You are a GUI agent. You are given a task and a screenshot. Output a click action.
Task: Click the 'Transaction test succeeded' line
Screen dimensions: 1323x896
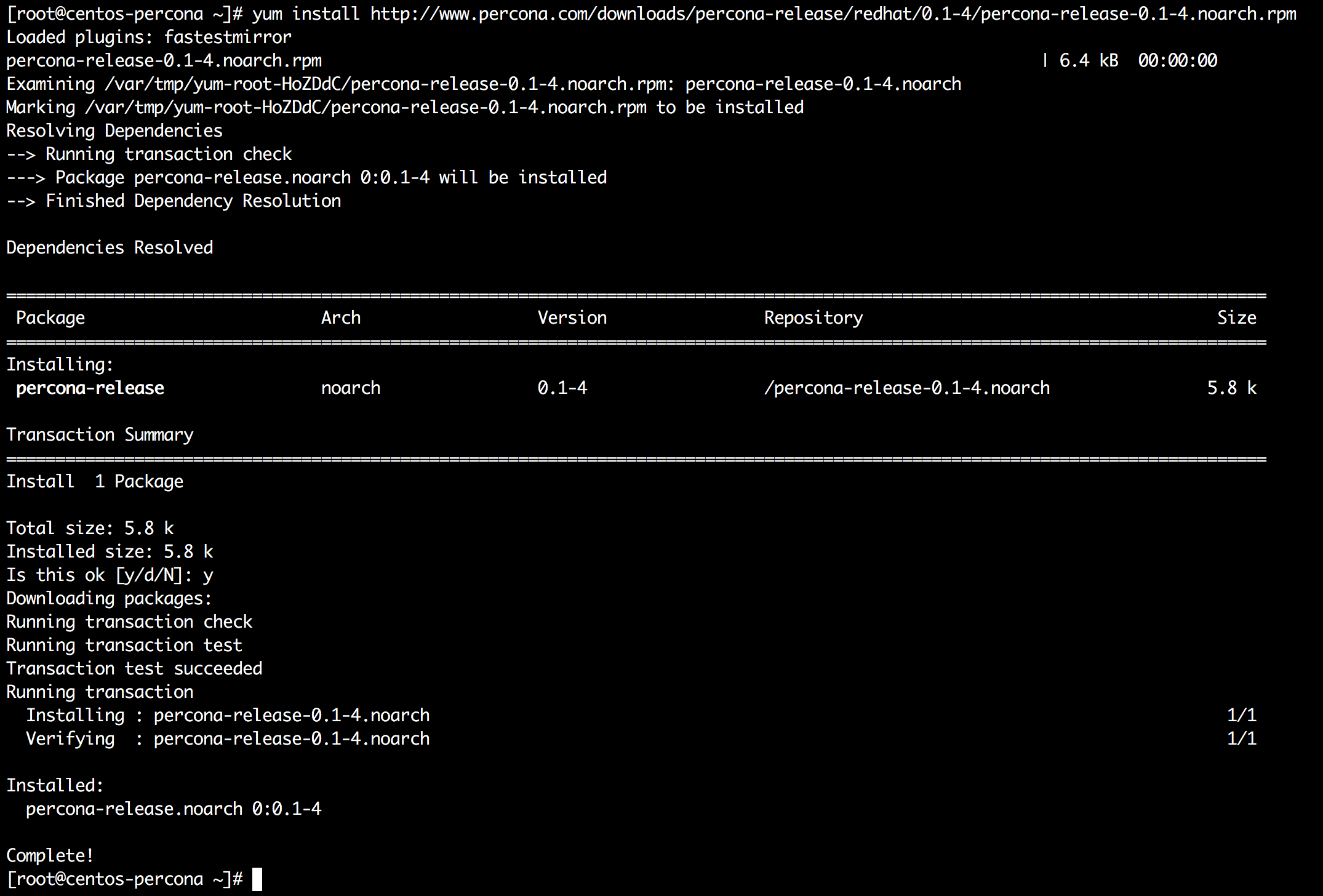point(134,668)
